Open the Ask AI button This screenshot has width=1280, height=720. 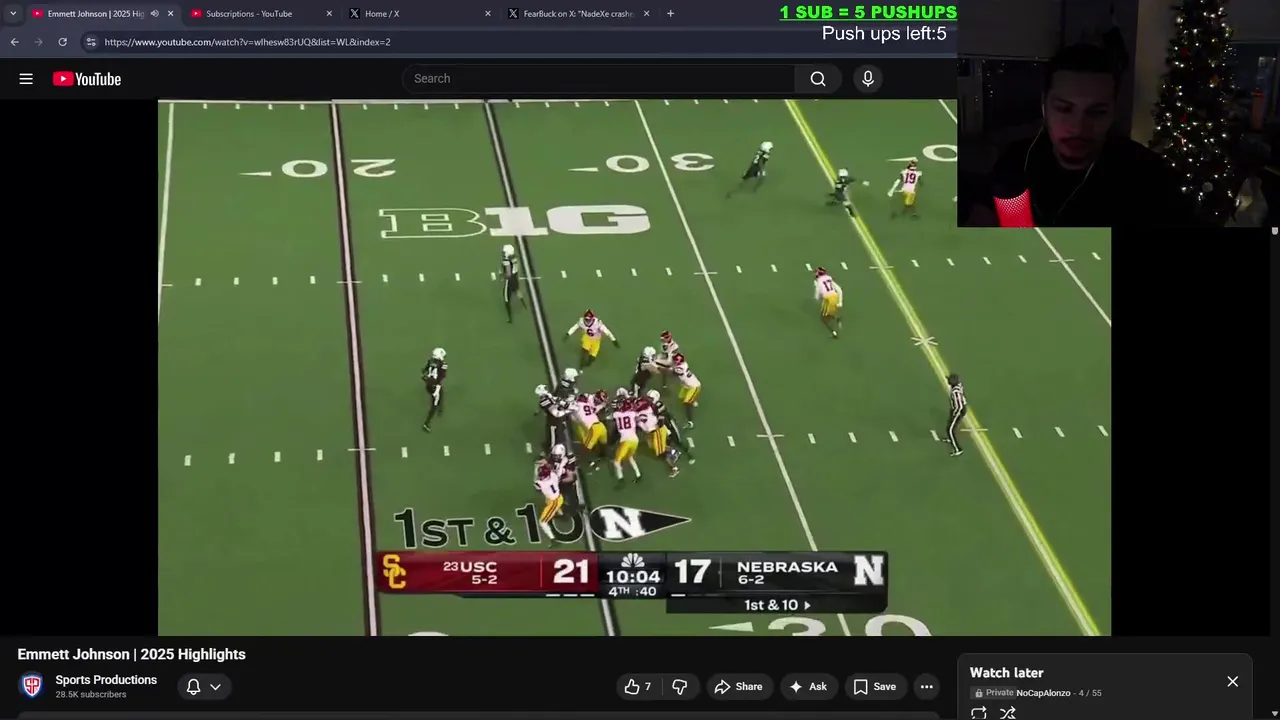tap(808, 686)
